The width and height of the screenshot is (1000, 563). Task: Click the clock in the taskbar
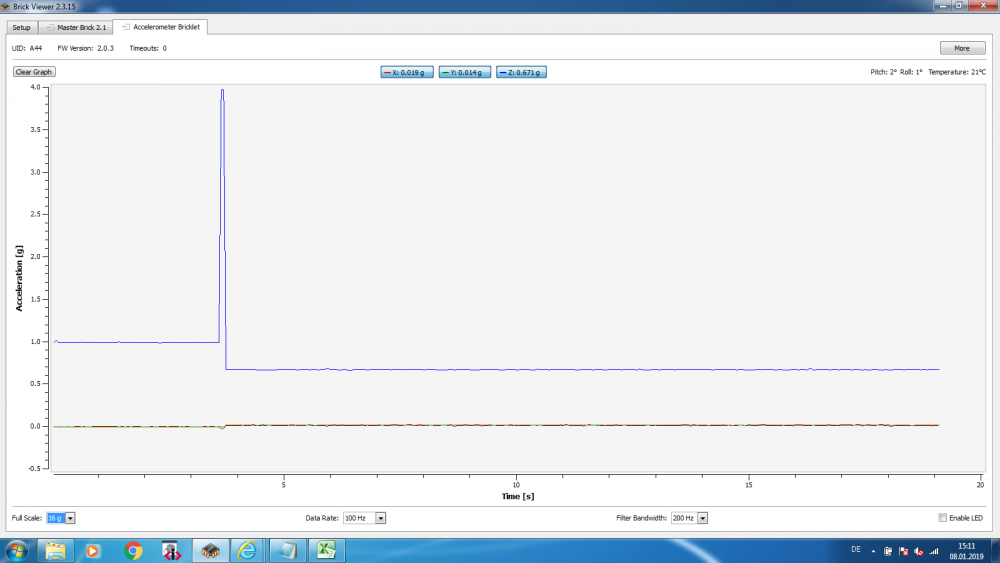(x=964, y=550)
